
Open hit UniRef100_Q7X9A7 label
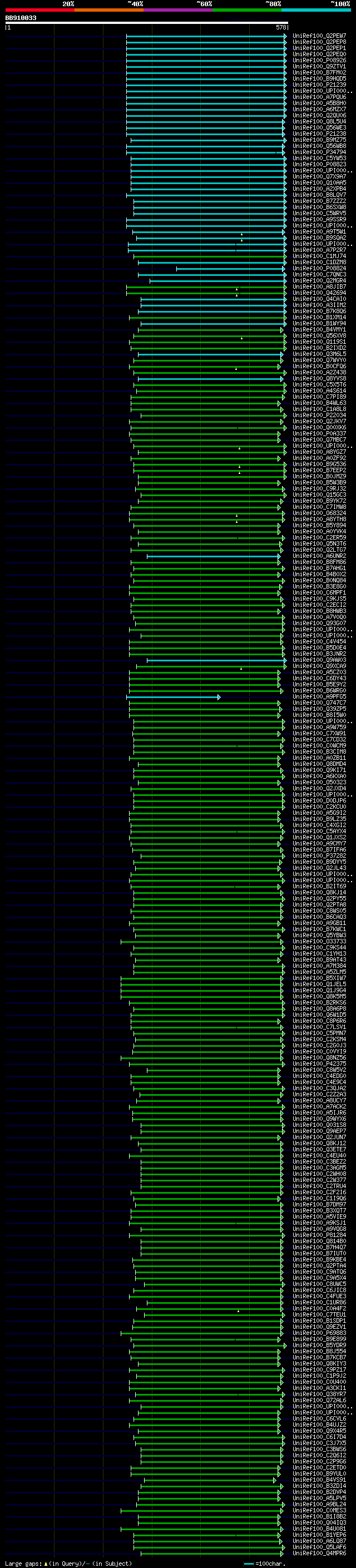pos(319,176)
